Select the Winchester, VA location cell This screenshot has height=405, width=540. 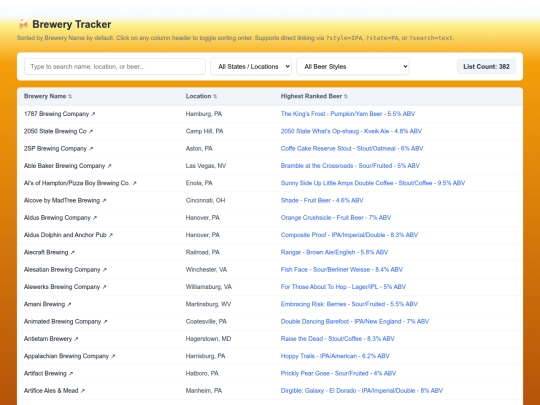[206, 269]
